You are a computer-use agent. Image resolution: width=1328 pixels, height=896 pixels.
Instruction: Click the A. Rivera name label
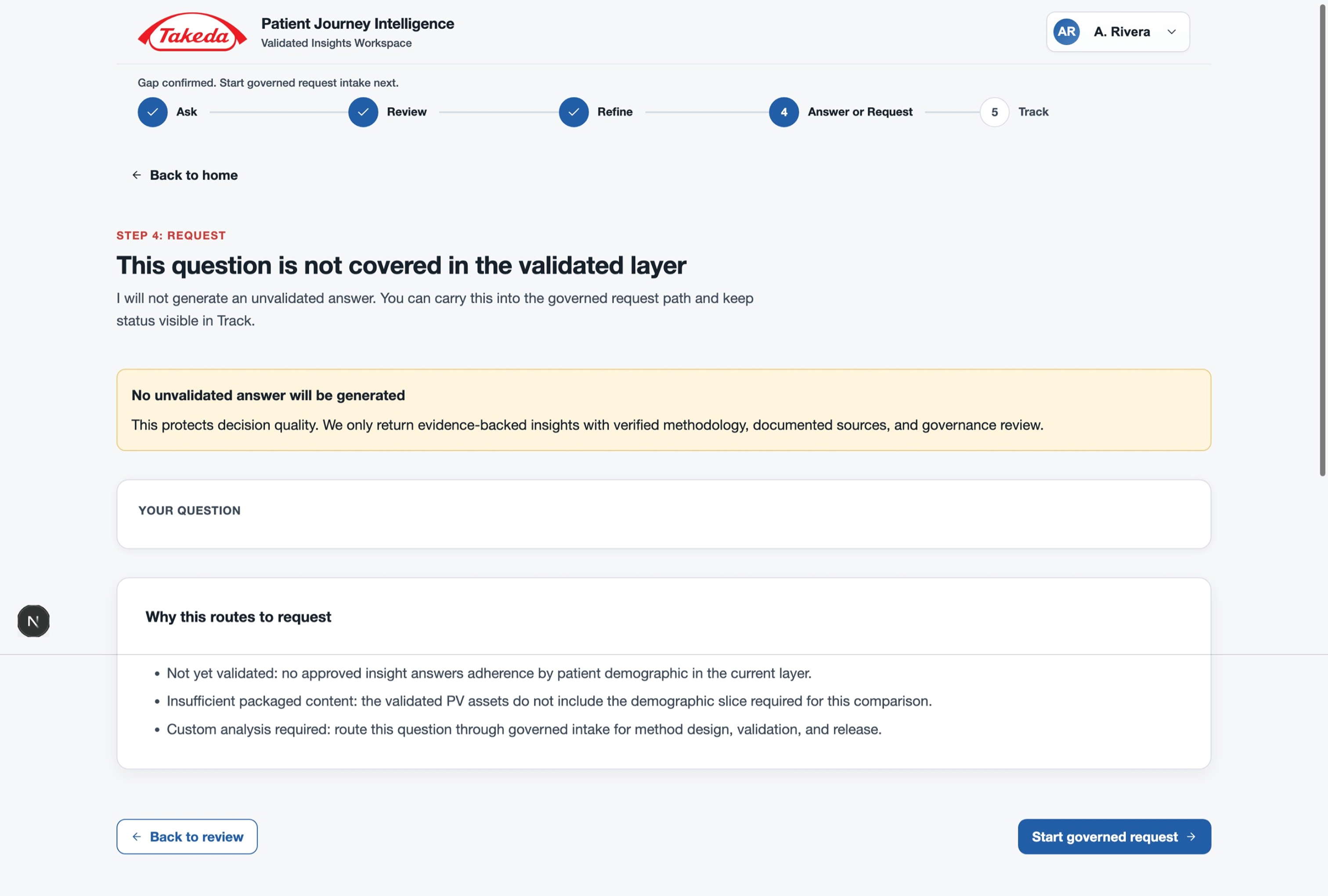pos(1122,32)
